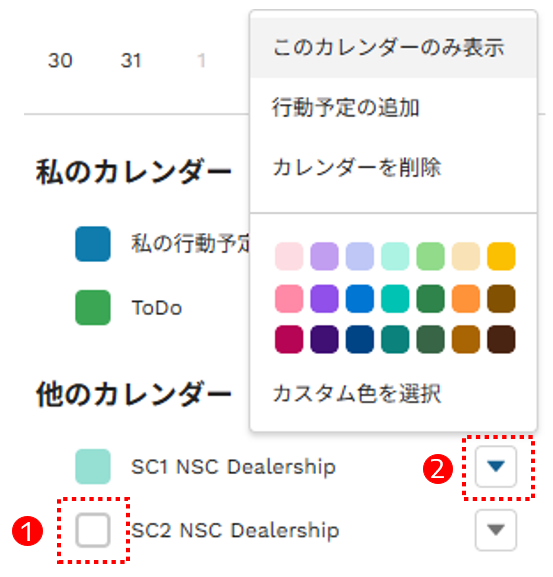Open the SC1 NSC Dealership dropdown arrow
The height and width of the screenshot is (577, 553).
(496, 466)
